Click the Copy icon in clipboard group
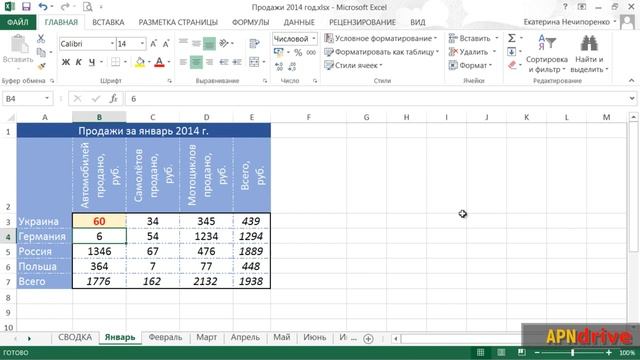 click(x=41, y=52)
